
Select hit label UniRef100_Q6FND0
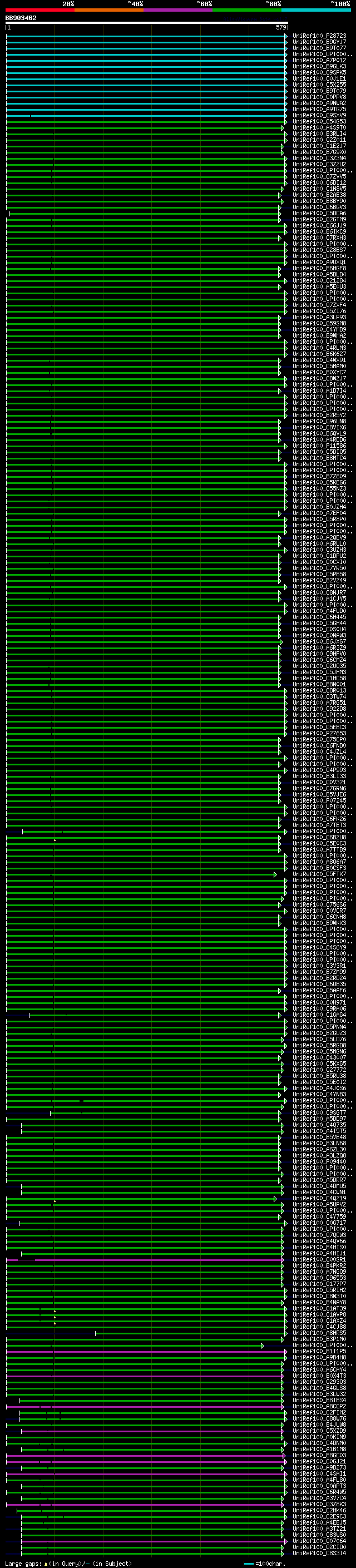(x=319, y=745)
